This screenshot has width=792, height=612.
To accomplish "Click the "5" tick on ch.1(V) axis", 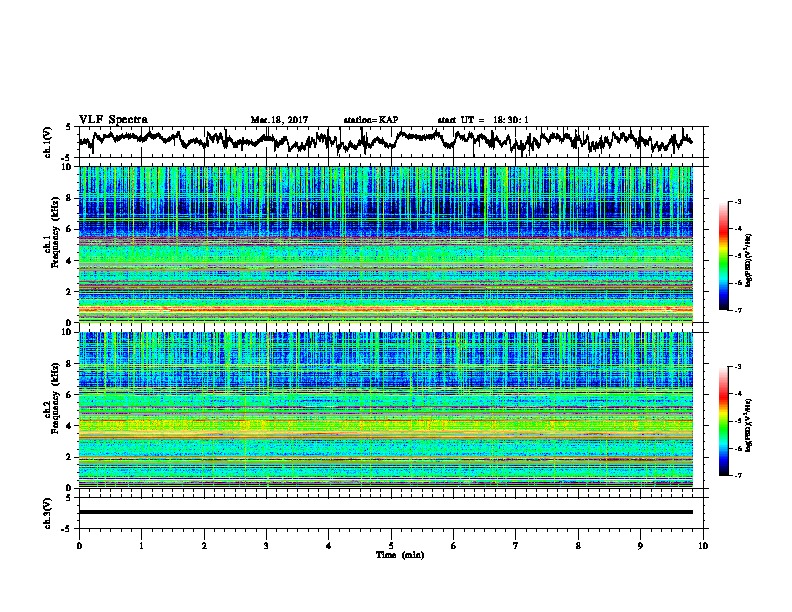I will click(x=68, y=127).
